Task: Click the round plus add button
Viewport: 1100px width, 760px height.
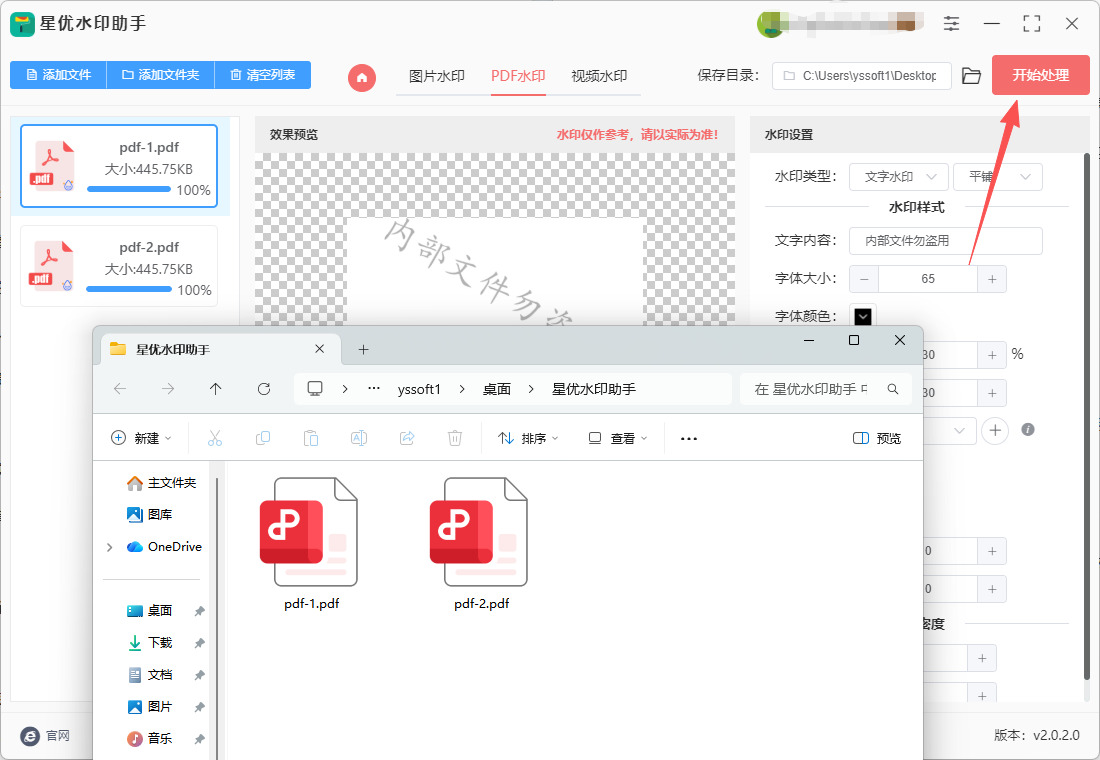Action: 995,430
